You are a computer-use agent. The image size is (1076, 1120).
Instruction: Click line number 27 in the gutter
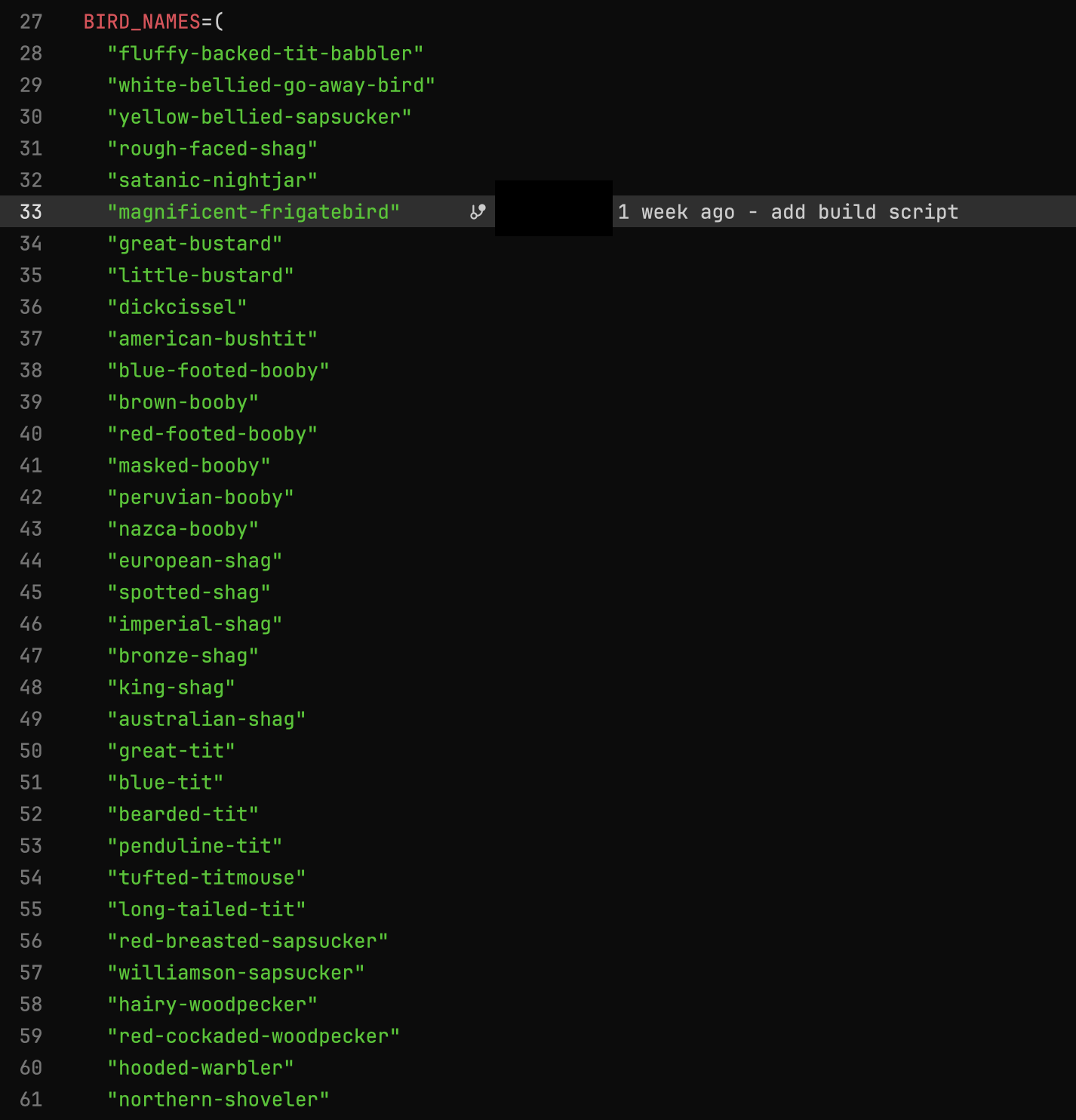click(31, 22)
